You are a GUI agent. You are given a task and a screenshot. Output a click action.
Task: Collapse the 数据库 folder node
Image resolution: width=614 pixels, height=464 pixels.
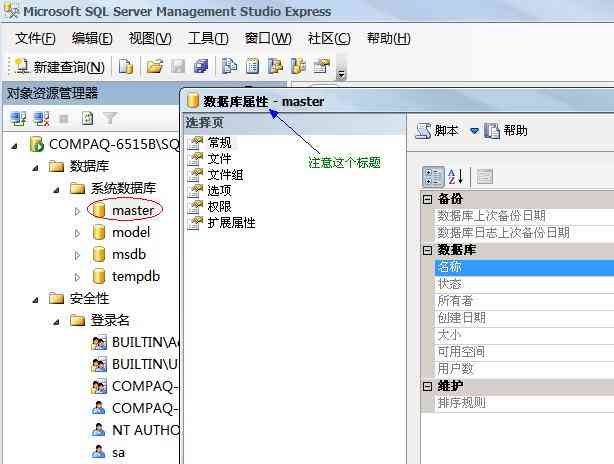coord(36,168)
